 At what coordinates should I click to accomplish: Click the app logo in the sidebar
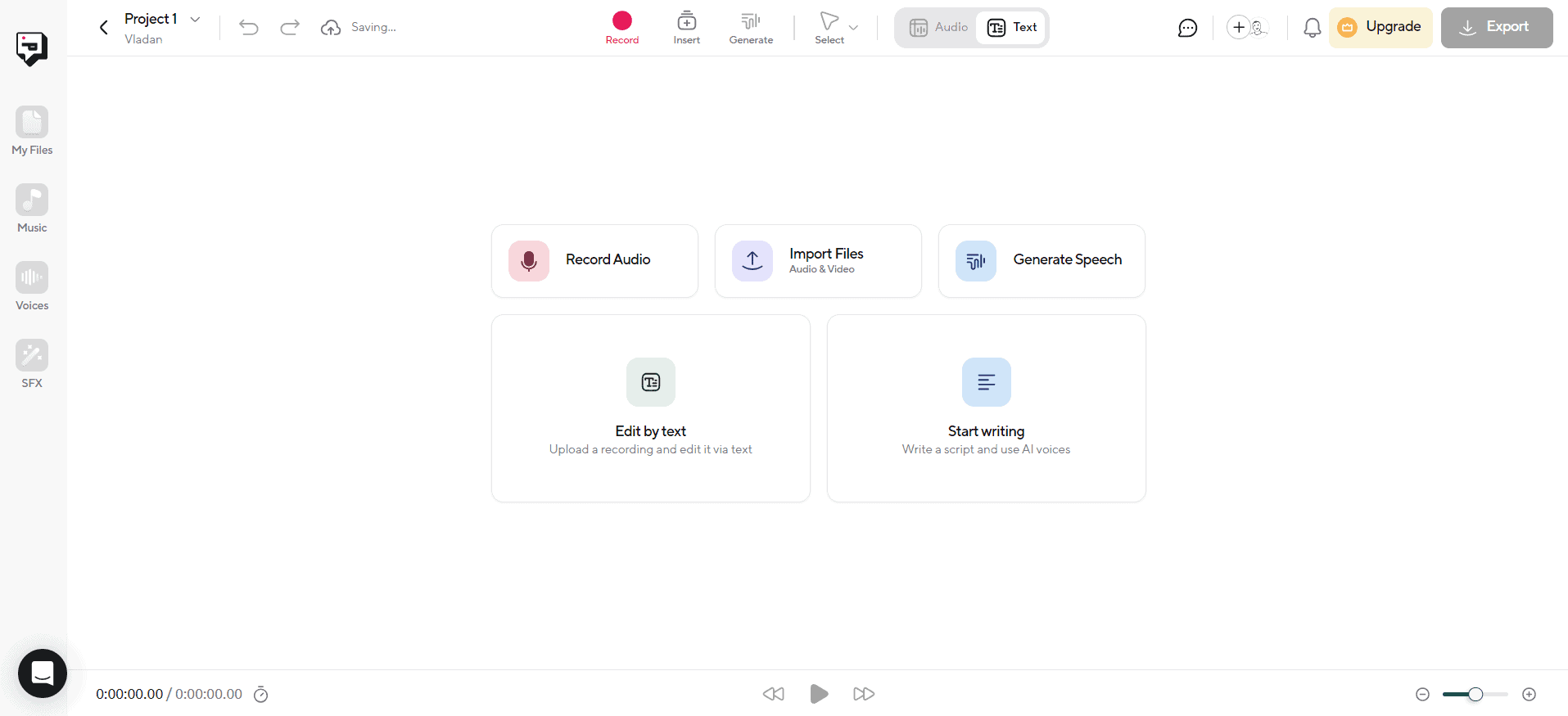pos(32,48)
